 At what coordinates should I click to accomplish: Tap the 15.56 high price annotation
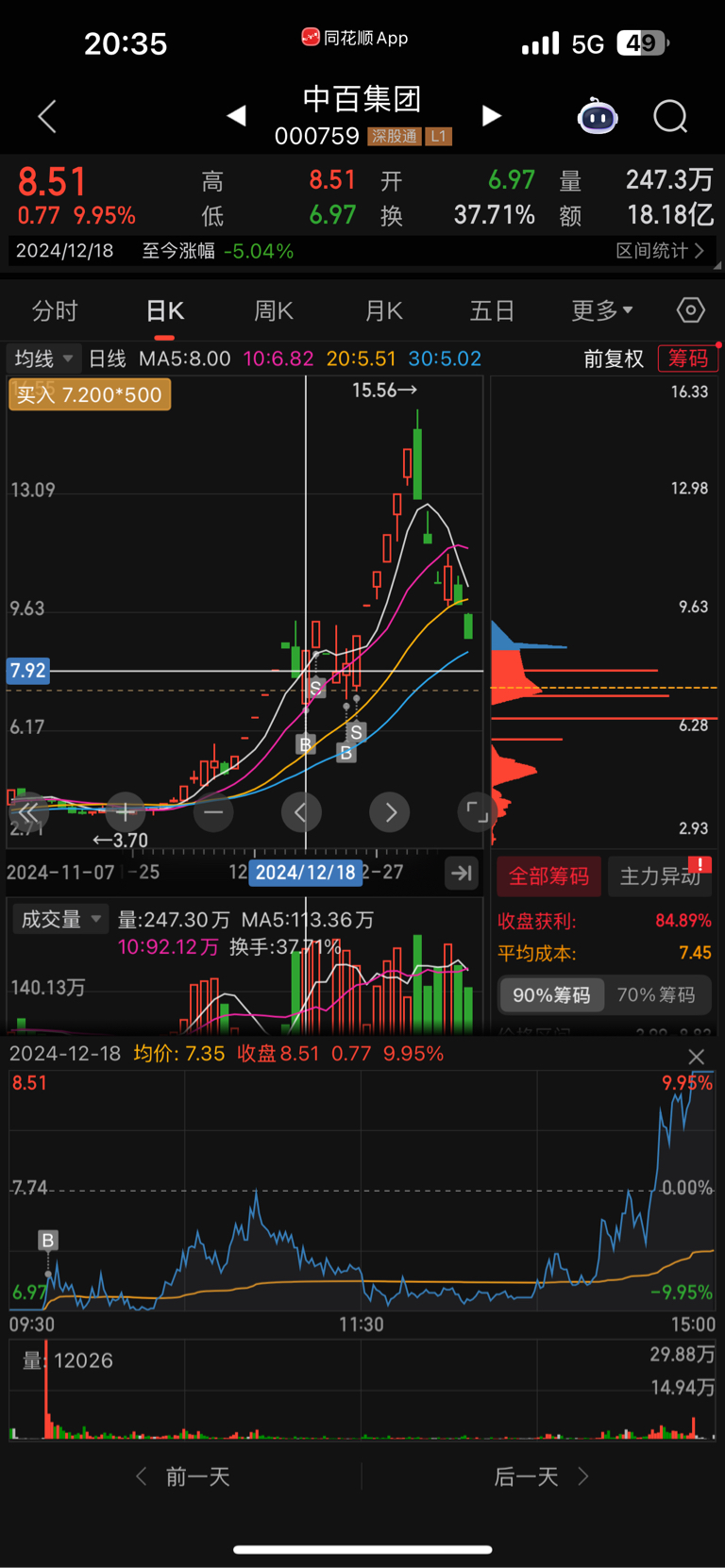[384, 390]
